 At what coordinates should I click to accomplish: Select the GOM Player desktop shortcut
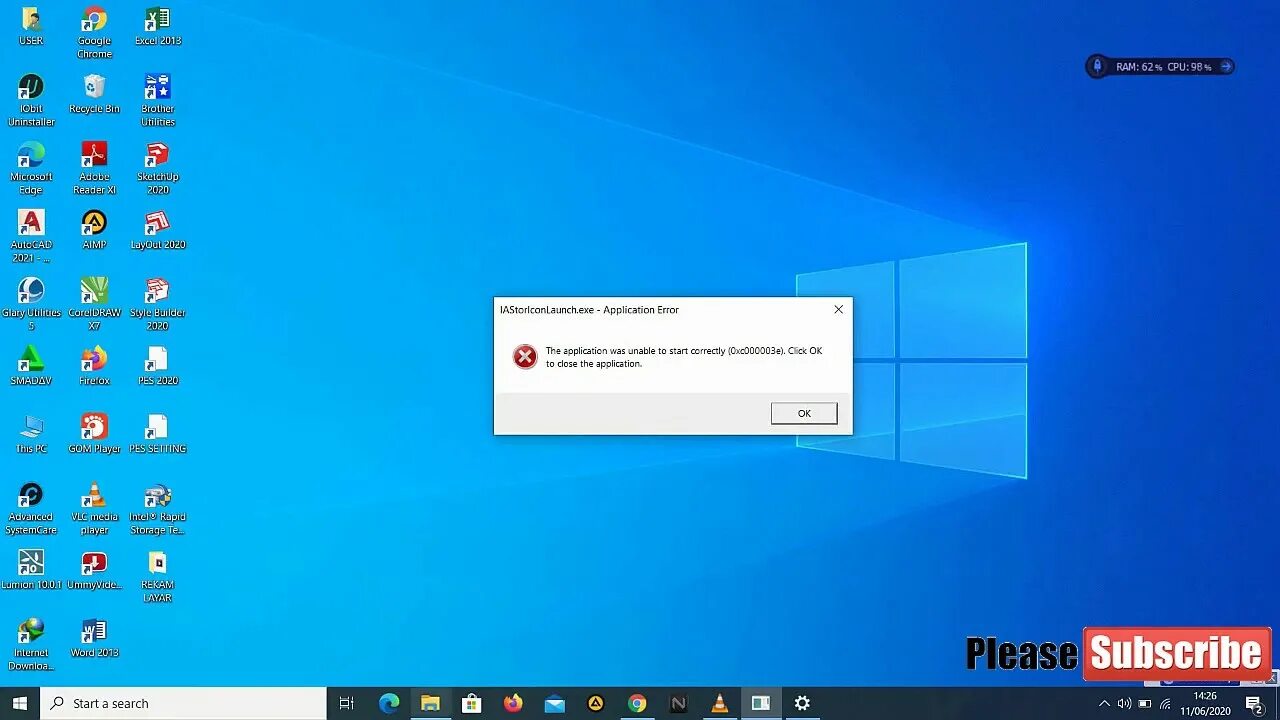pyautogui.click(x=94, y=435)
